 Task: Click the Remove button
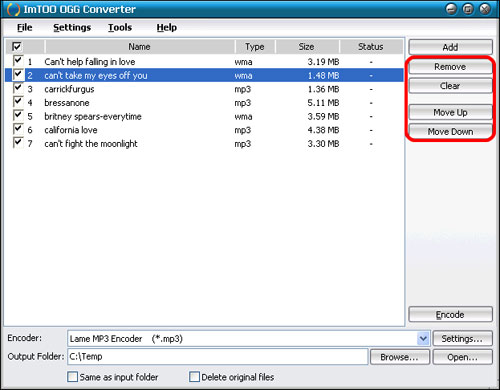coord(450,67)
